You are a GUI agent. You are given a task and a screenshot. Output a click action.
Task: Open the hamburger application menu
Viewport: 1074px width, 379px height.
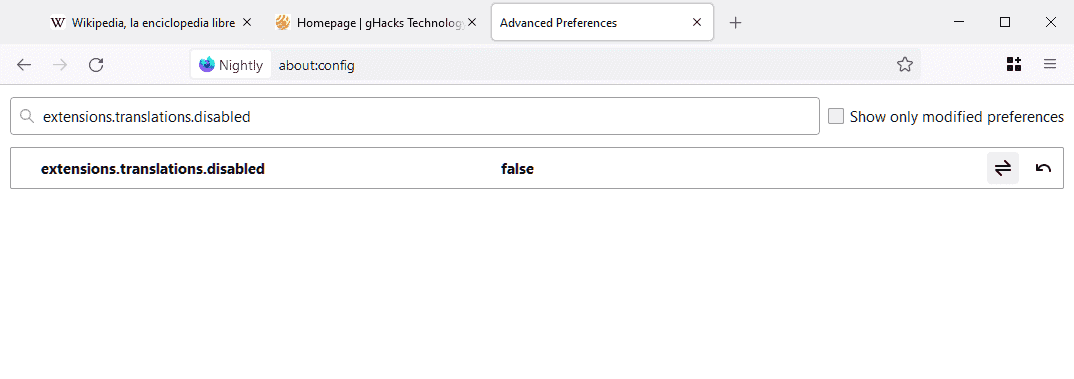[1050, 64]
